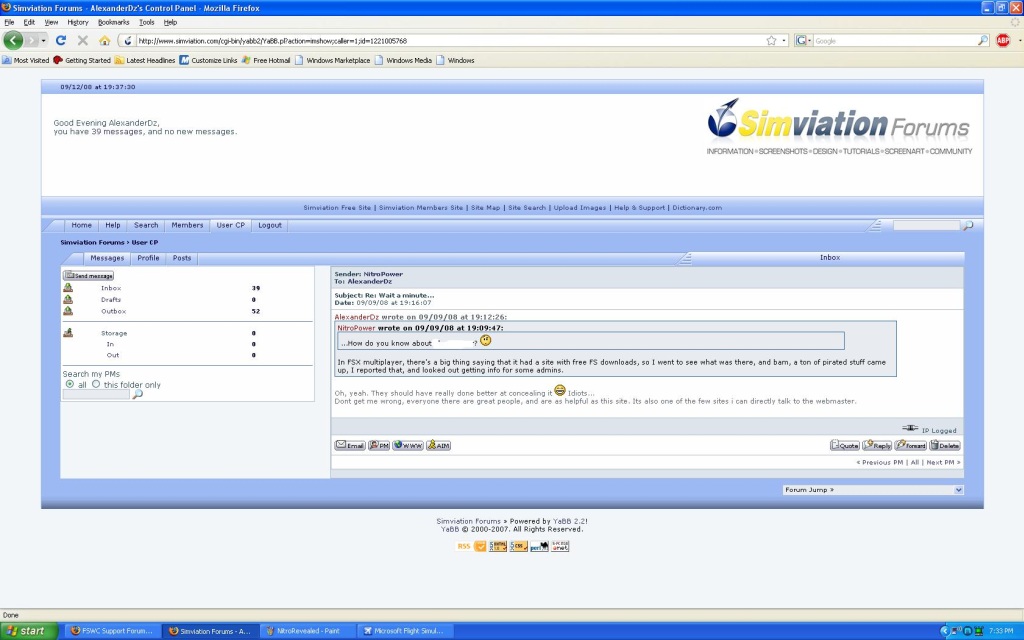
Task: Open the search engine chooser dropdown
Action: (x=803, y=41)
